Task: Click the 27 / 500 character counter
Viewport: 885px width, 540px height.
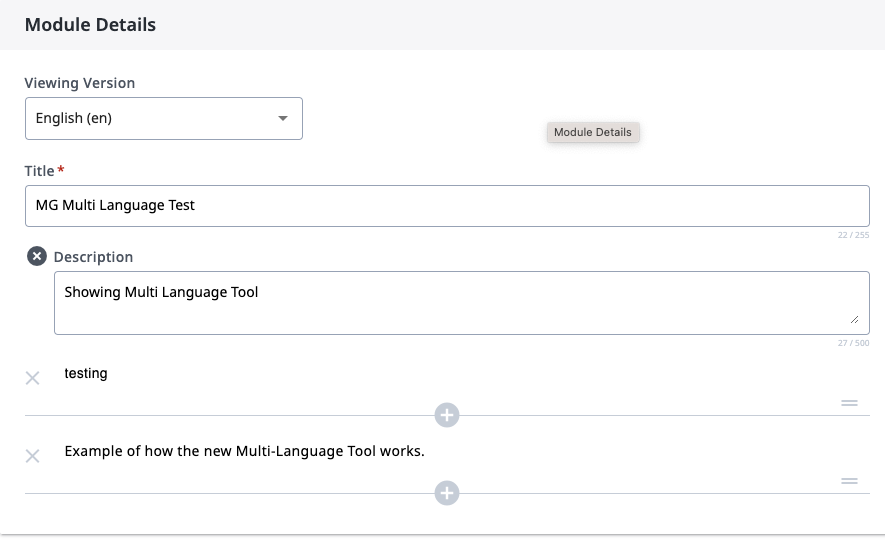Action: [853, 343]
